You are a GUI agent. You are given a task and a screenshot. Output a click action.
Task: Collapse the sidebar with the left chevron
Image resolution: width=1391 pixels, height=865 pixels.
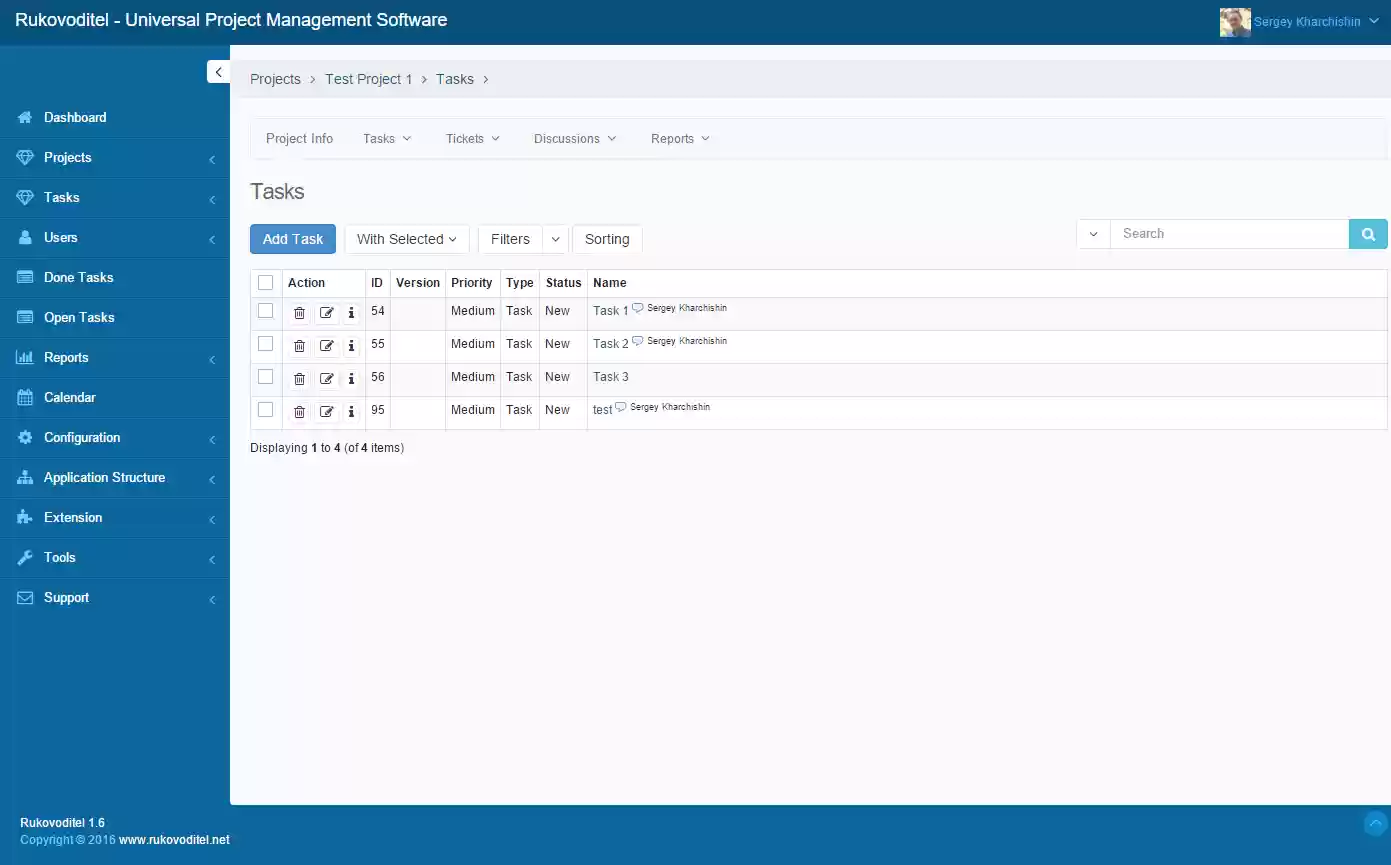[218, 71]
